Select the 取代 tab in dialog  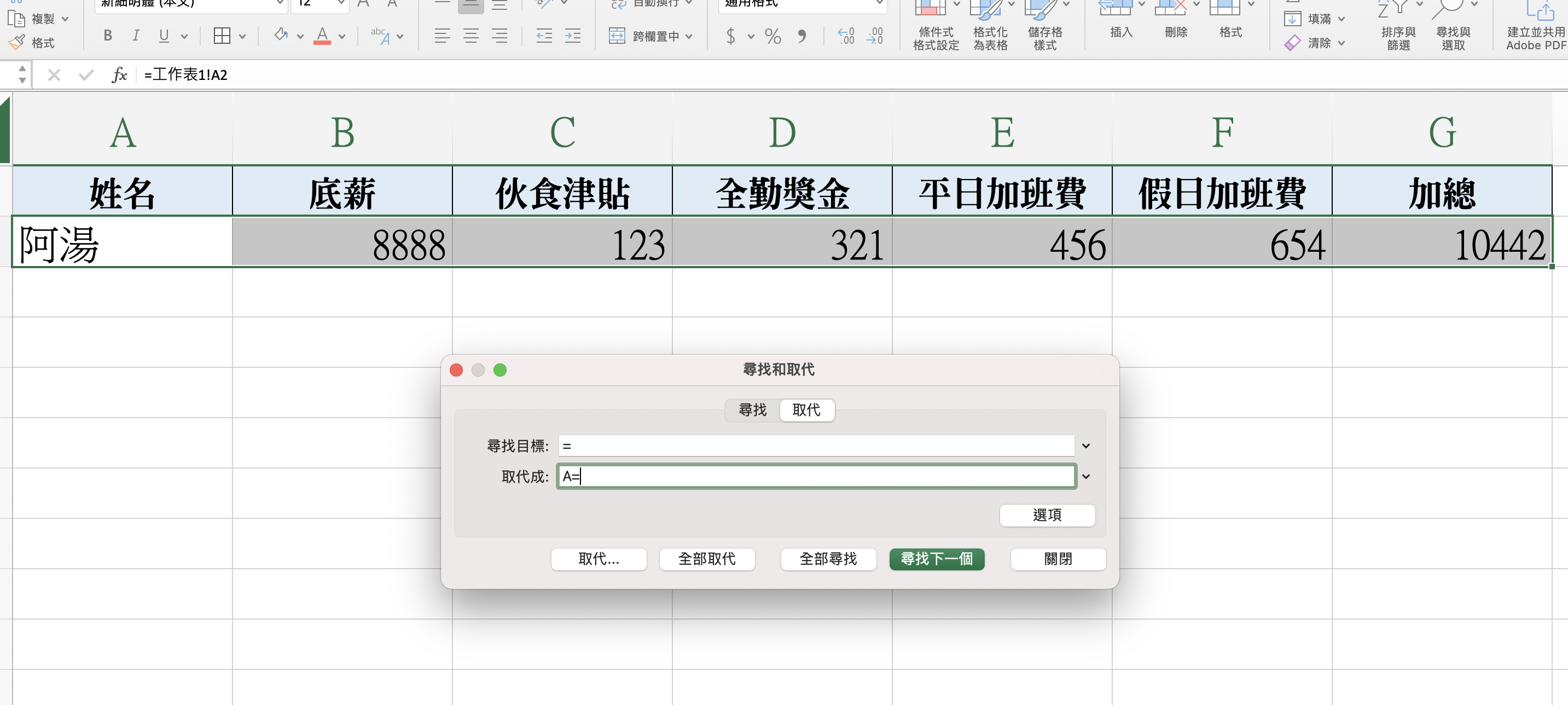click(x=806, y=410)
